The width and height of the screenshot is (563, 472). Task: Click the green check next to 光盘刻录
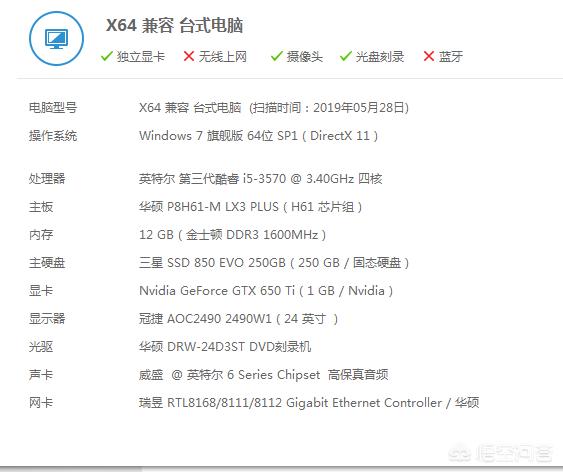point(345,56)
